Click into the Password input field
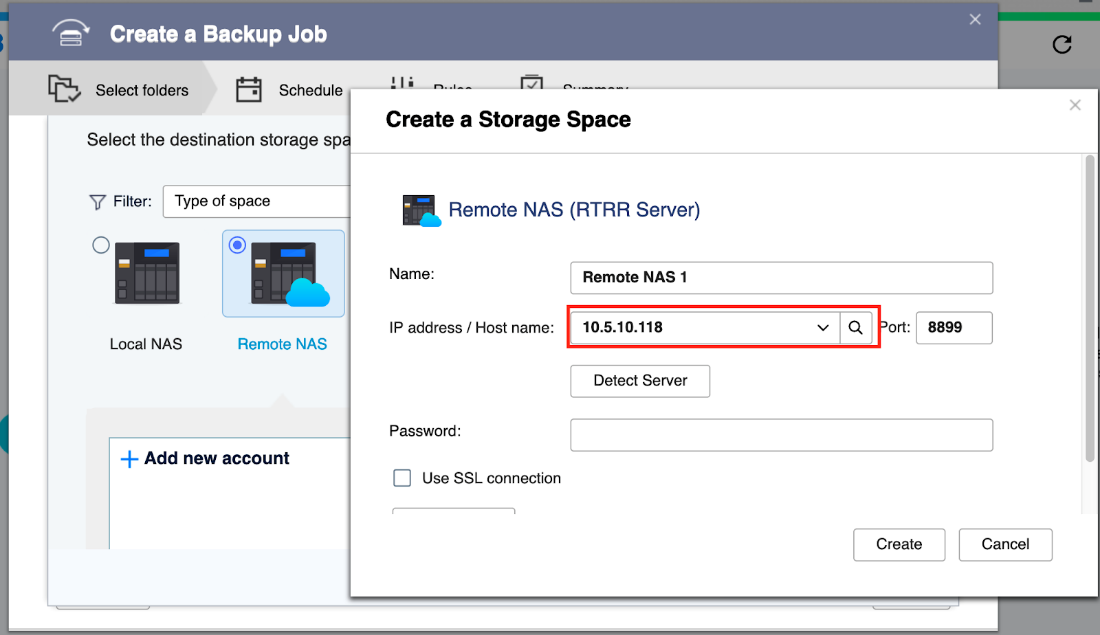 pos(781,435)
